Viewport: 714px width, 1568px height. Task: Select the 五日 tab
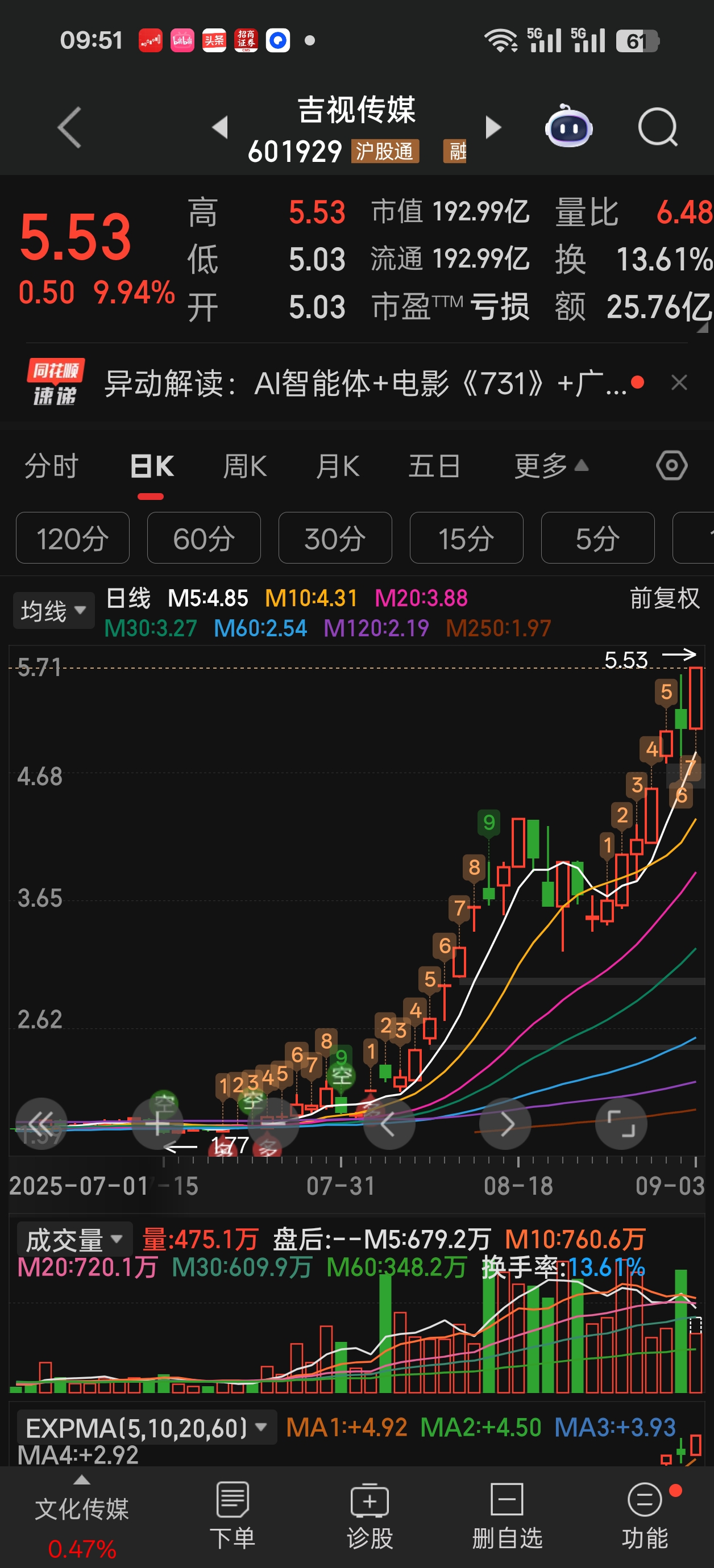pos(434,466)
